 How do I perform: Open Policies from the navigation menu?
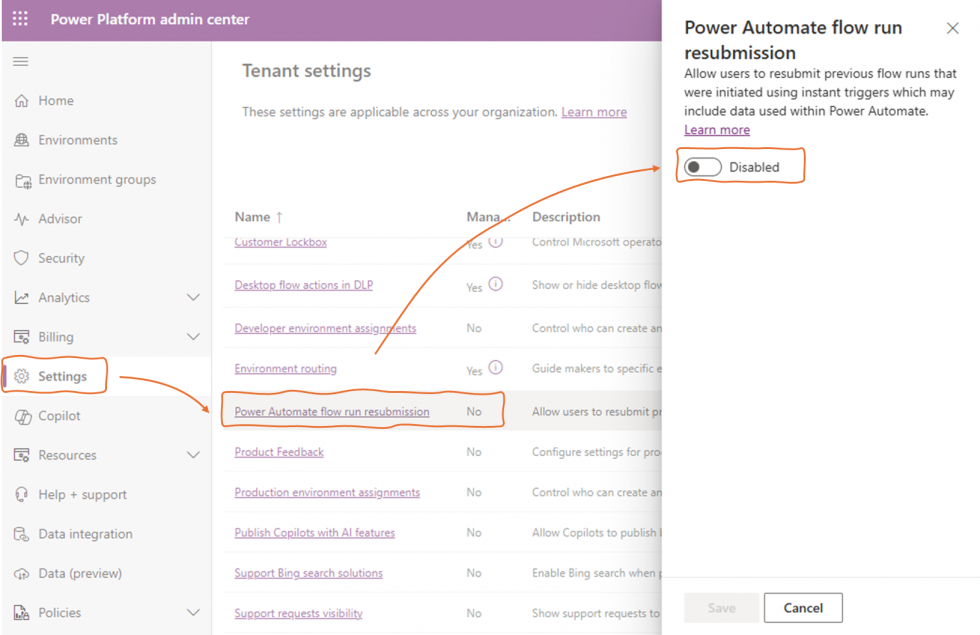[59, 612]
